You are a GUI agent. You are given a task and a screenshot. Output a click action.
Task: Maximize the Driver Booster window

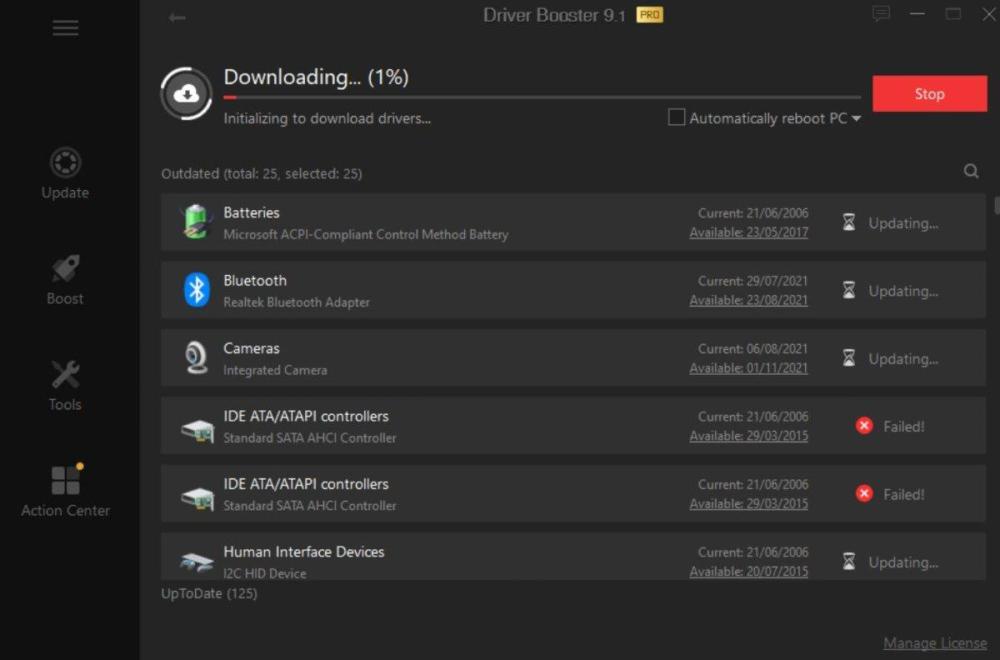click(x=953, y=13)
